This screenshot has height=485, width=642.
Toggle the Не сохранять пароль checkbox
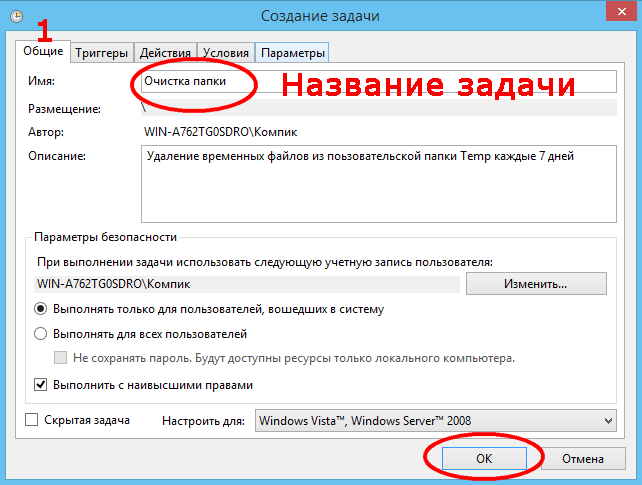pos(61,358)
